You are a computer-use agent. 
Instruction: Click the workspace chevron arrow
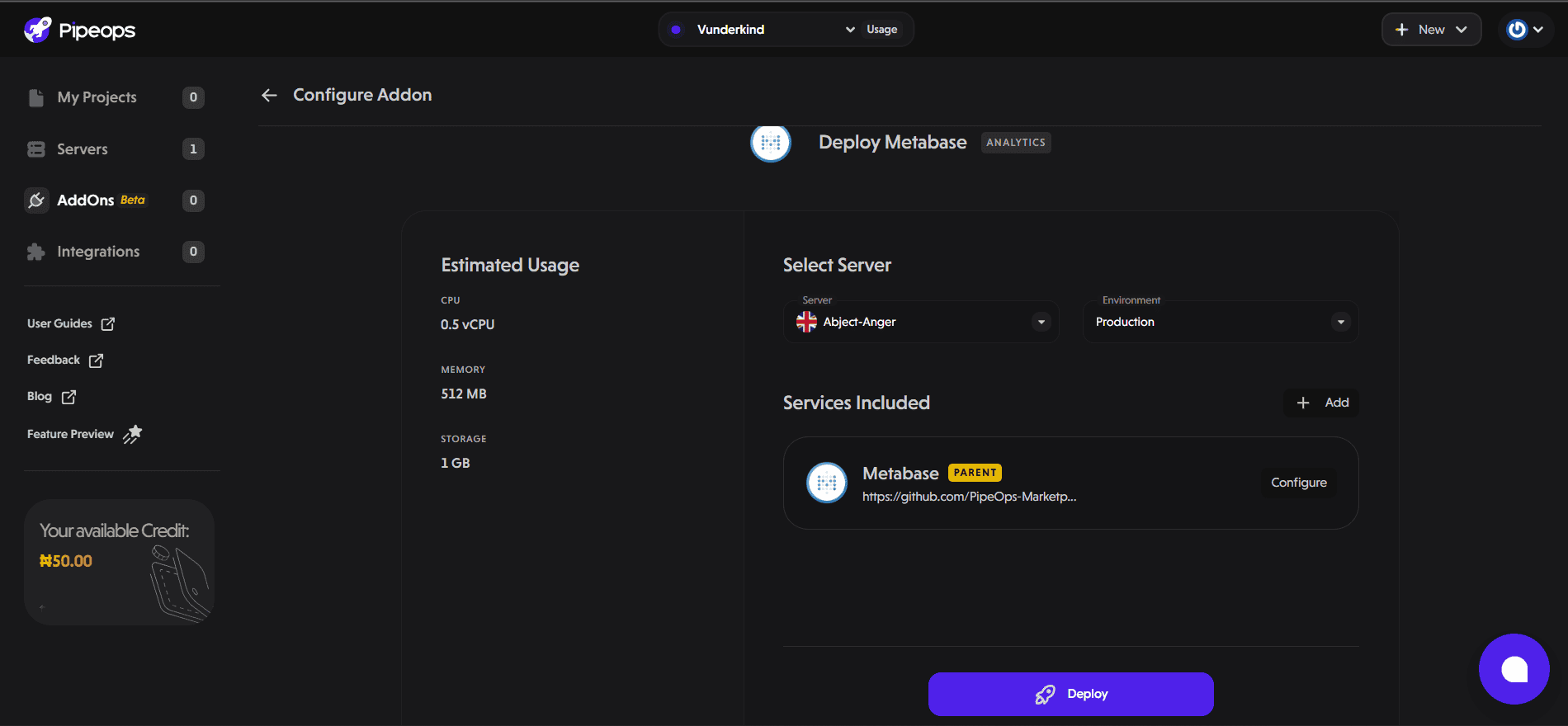[x=850, y=30]
